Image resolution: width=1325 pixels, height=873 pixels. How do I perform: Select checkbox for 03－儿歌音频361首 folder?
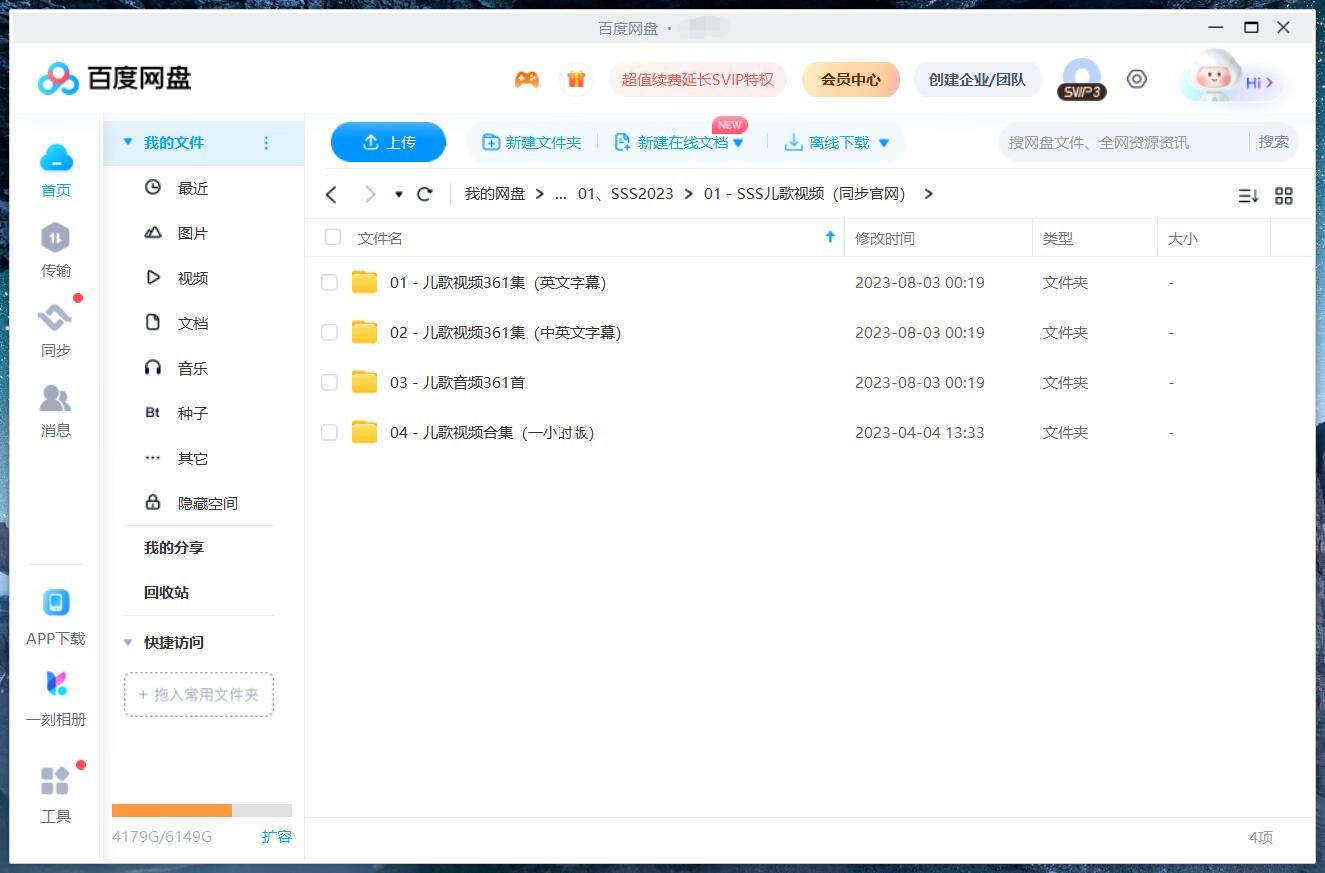pos(329,382)
